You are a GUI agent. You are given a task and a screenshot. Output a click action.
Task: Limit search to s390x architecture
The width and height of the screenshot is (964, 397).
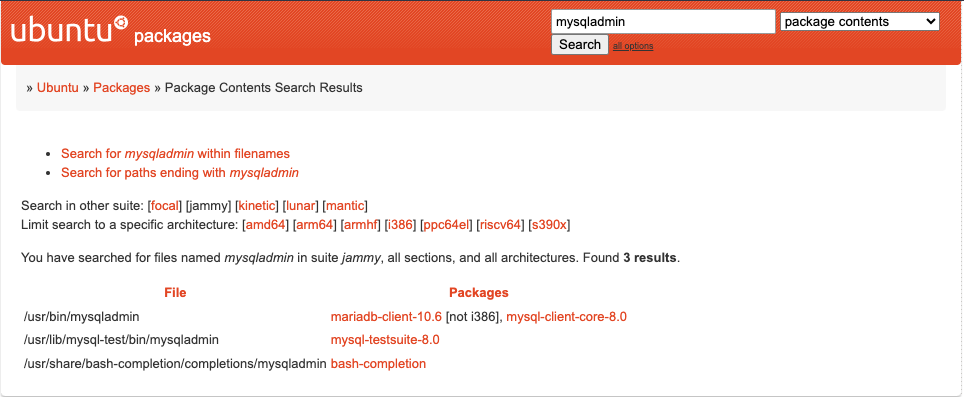(x=550, y=225)
